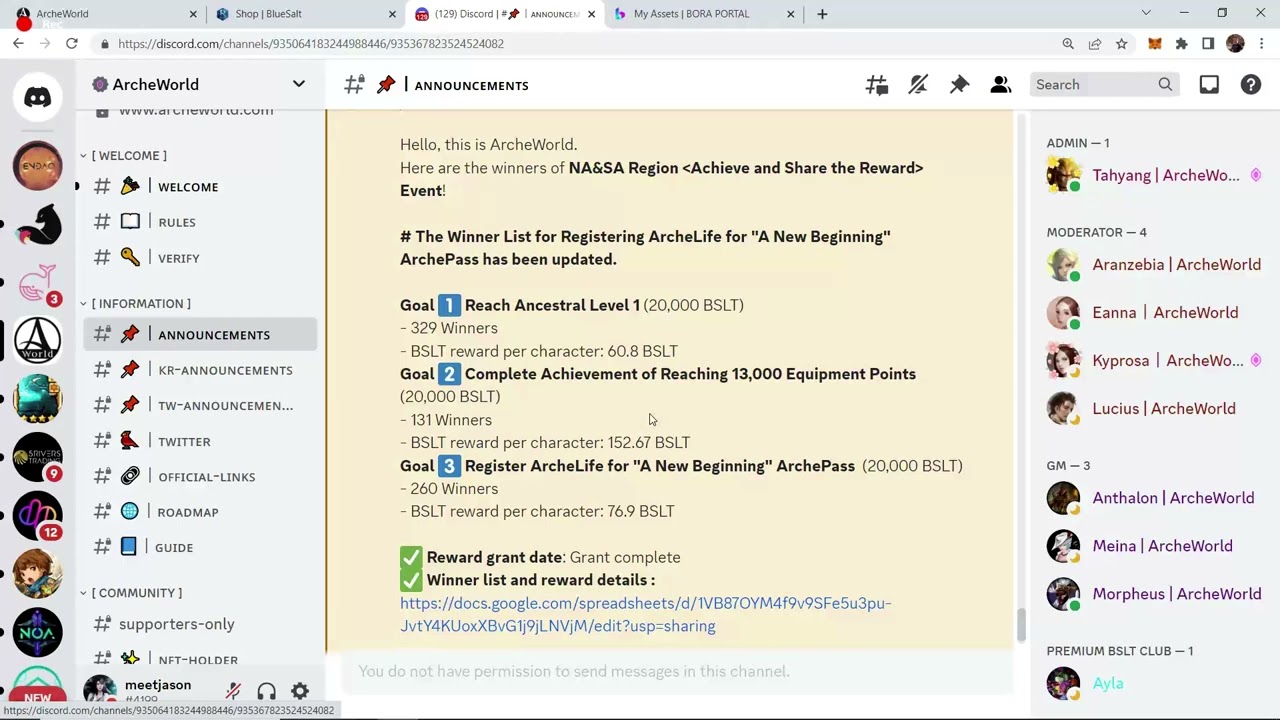Viewport: 1280px width, 720px height.
Task: Switch to Shop | BlueSalt browser tab
Action: pos(305,14)
